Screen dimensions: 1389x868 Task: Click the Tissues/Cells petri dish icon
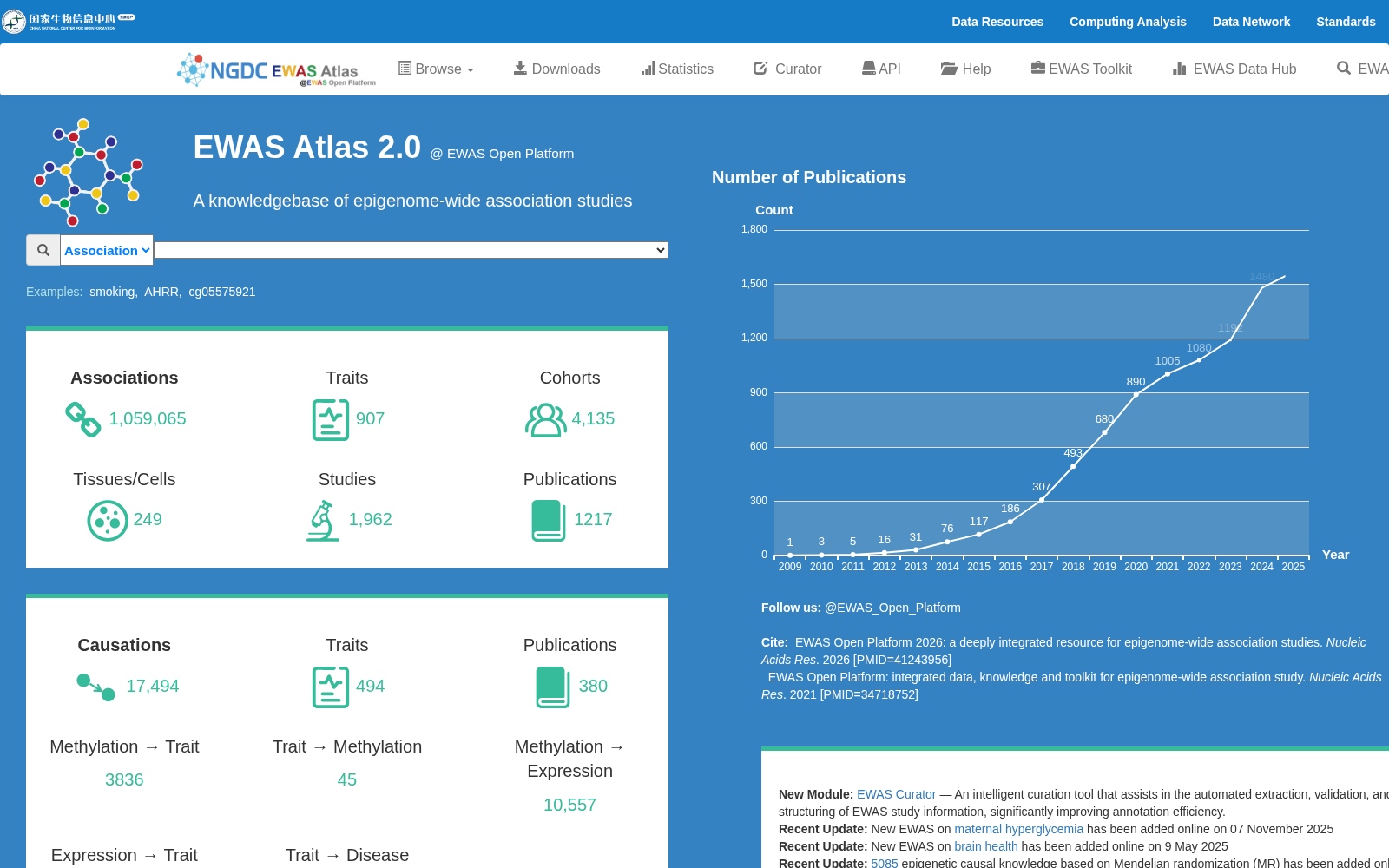pos(108,520)
